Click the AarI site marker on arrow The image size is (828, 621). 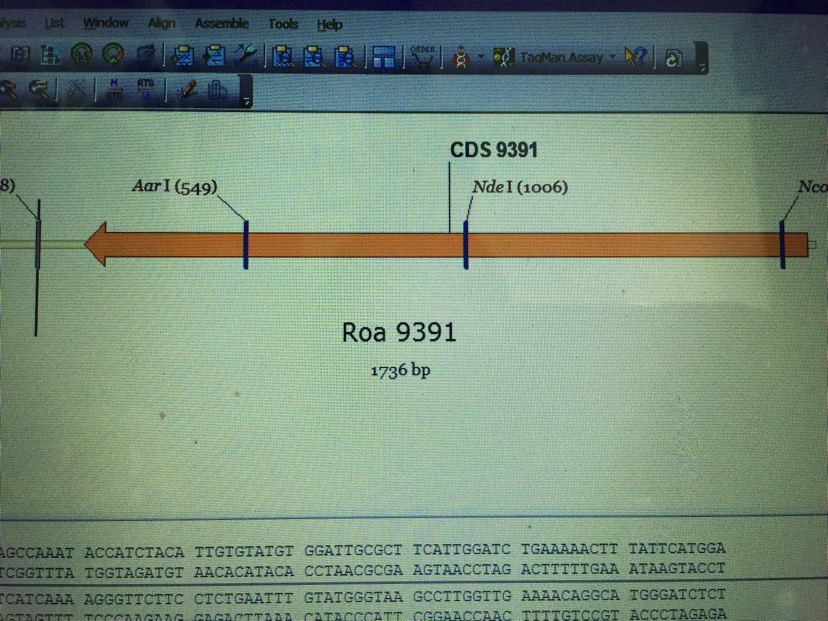[x=246, y=244]
